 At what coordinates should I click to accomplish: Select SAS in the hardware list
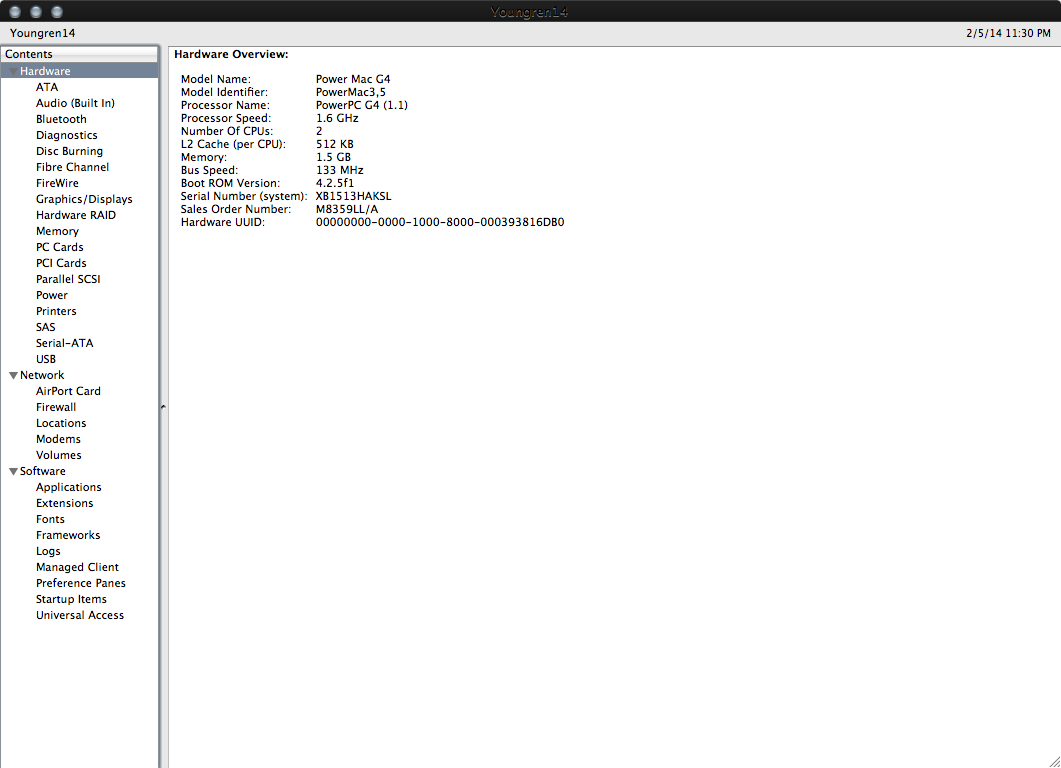coord(45,327)
